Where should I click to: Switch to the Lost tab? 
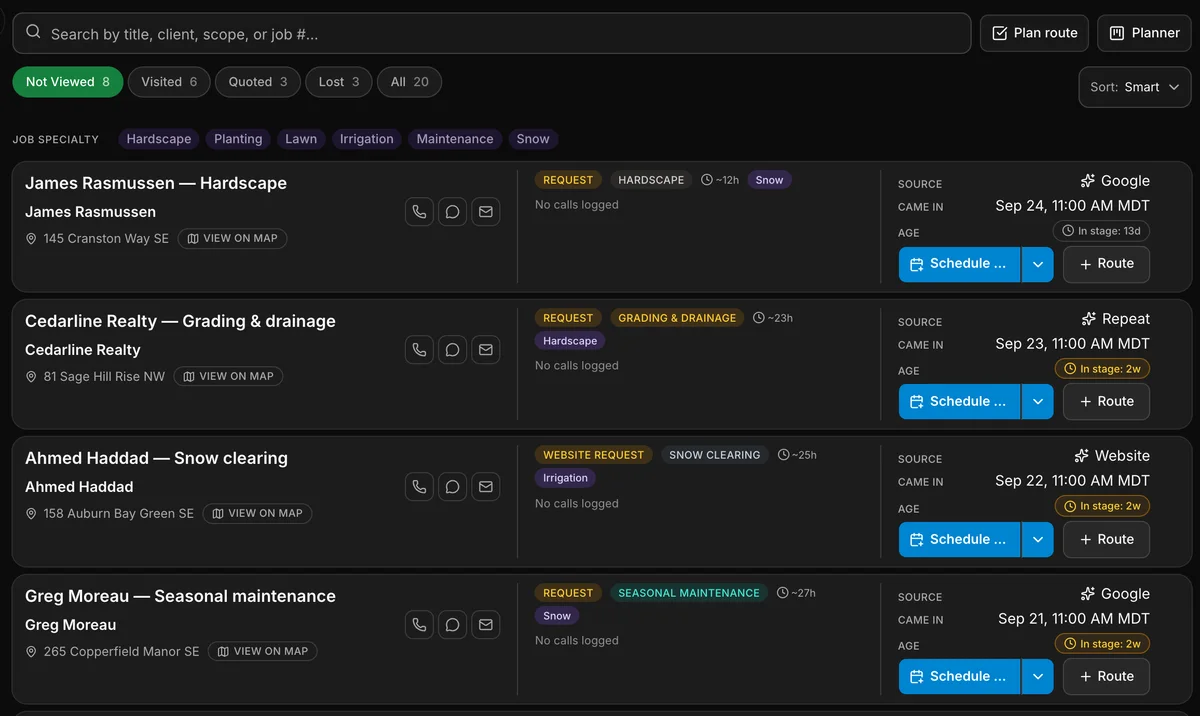[339, 82]
